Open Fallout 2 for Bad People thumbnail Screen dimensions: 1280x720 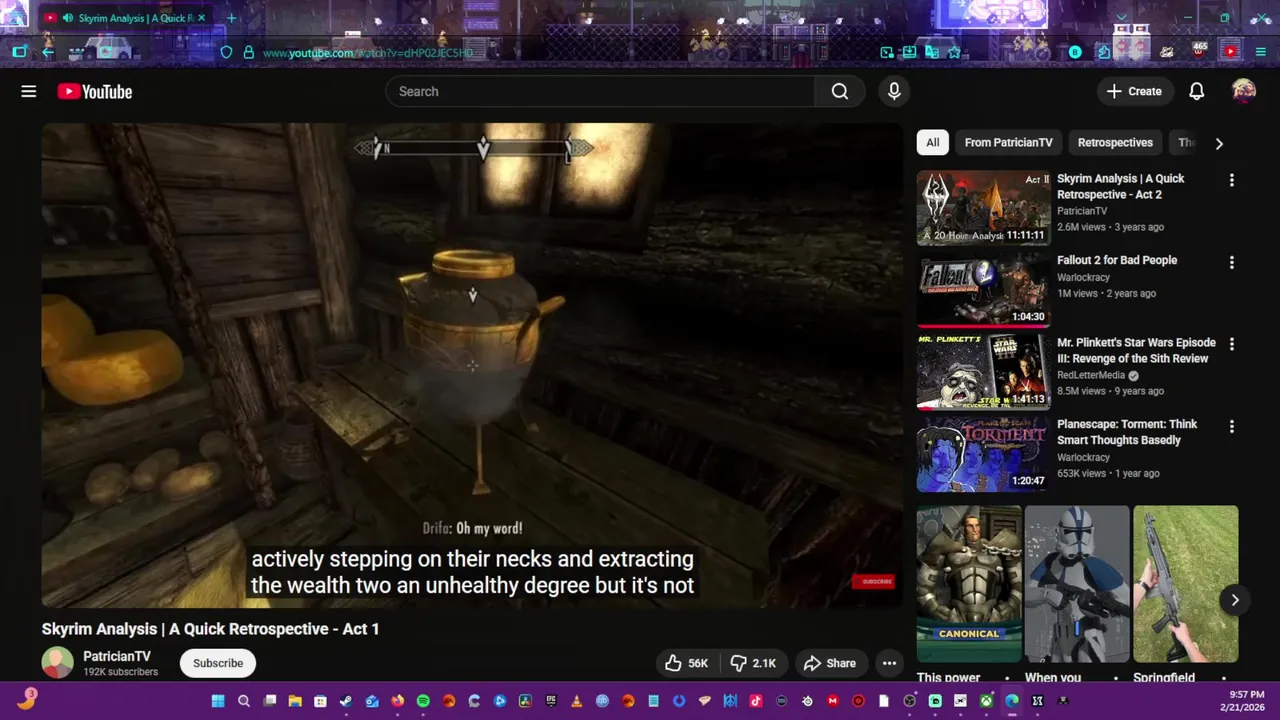point(984,290)
